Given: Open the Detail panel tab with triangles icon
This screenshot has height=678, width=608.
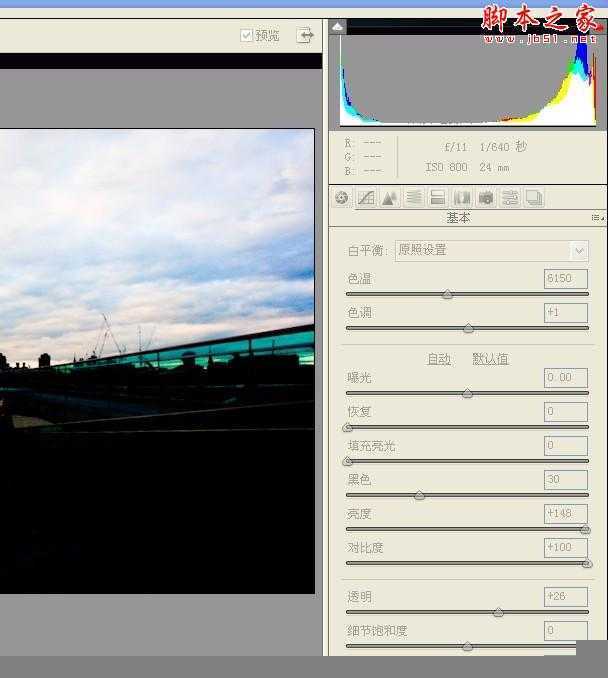Looking at the screenshot, I should point(390,198).
